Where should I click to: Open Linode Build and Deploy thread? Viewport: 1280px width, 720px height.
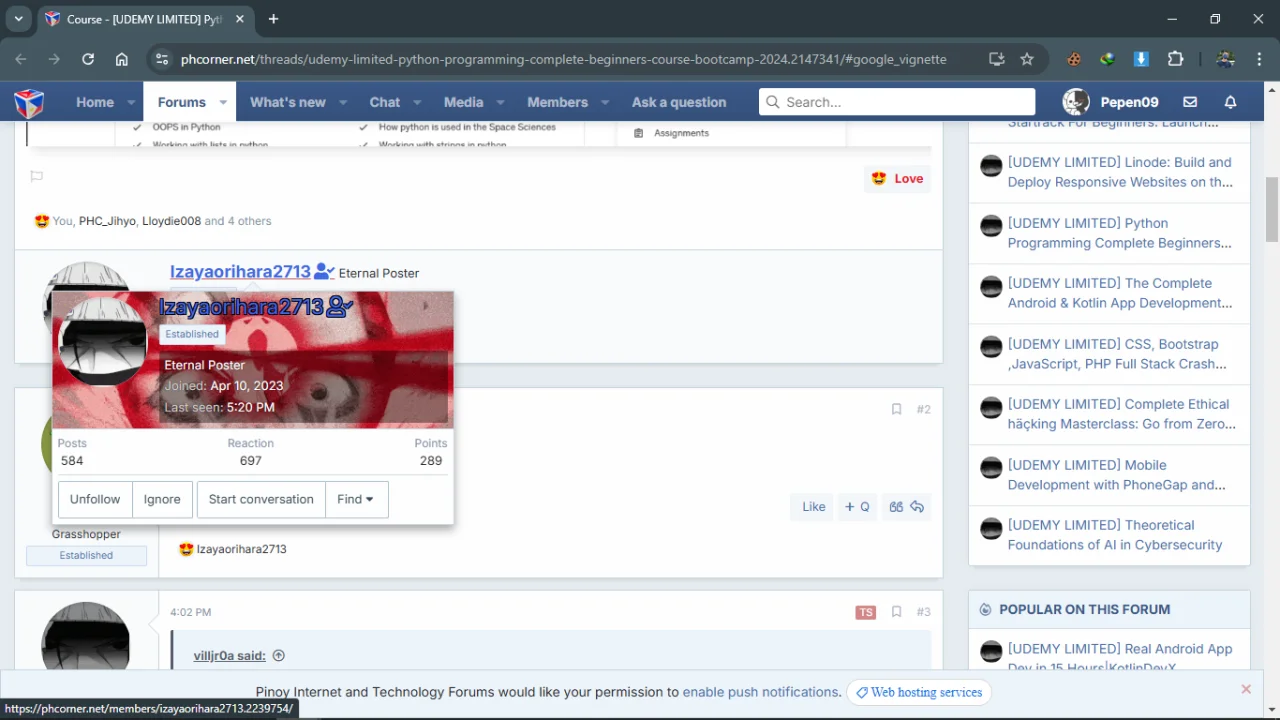click(1120, 172)
